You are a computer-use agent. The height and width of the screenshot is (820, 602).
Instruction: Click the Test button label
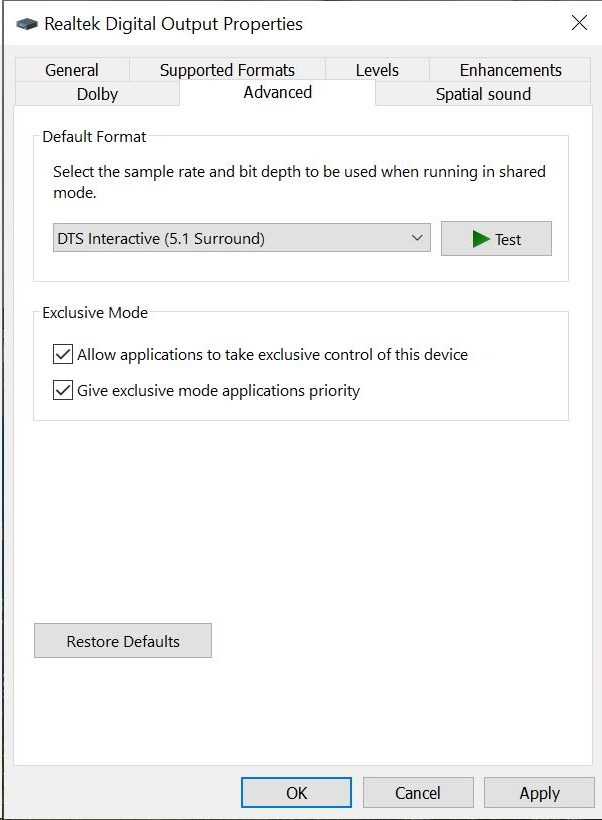[508, 240]
